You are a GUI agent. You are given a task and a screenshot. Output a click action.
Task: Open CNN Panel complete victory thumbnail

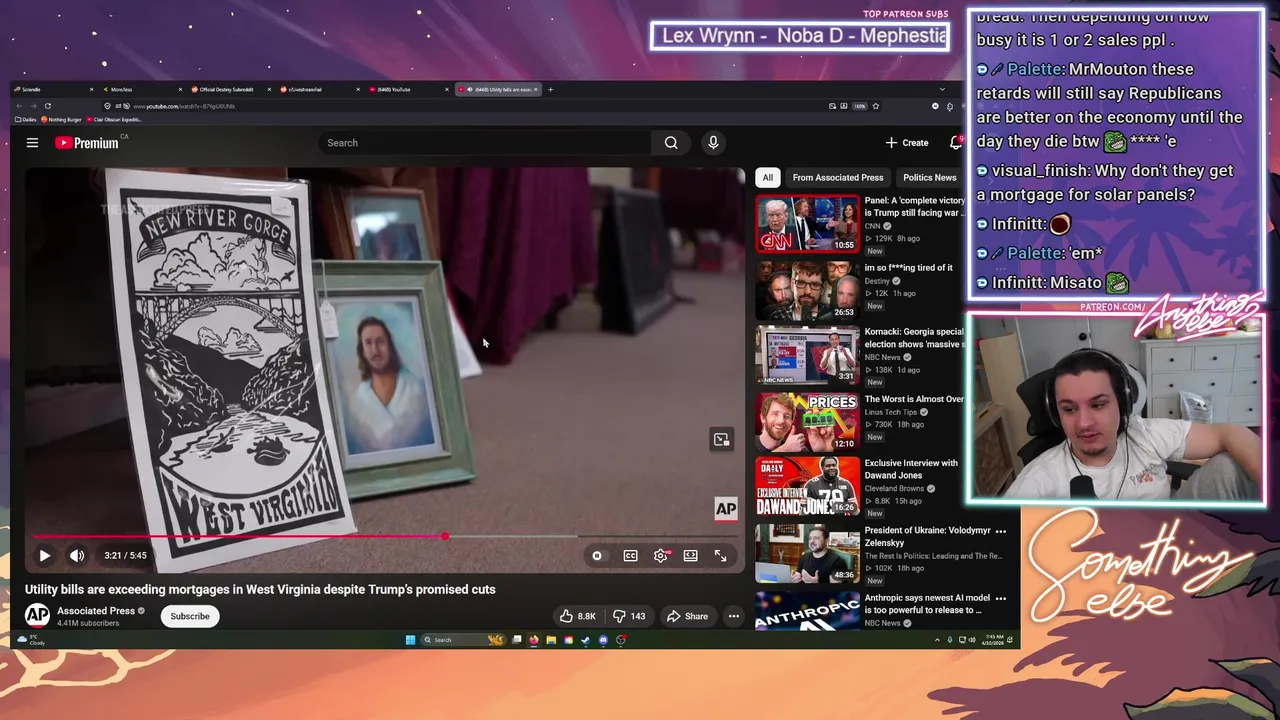click(x=807, y=223)
